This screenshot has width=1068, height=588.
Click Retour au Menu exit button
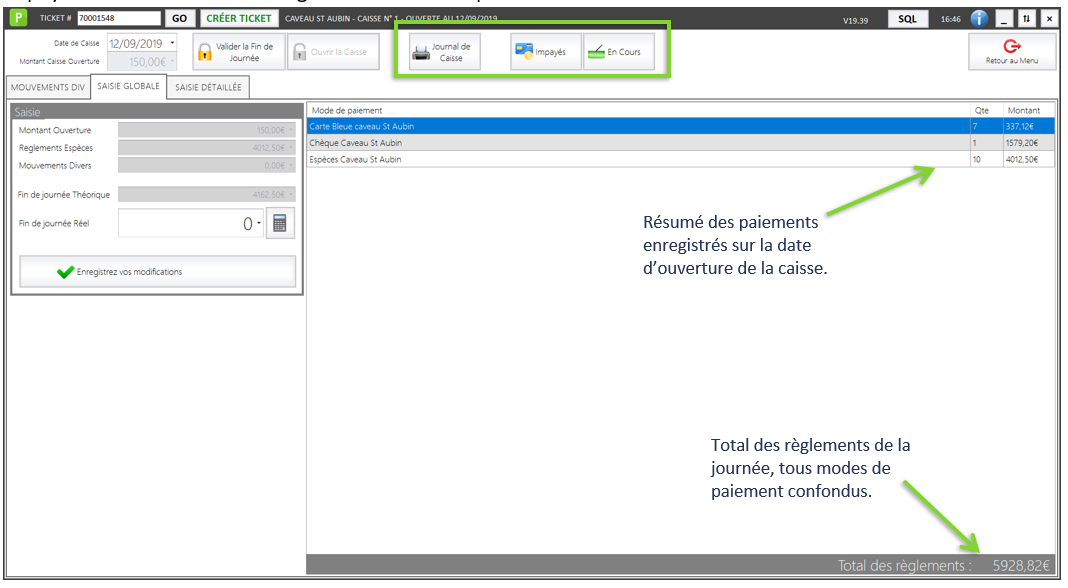tap(1011, 52)
